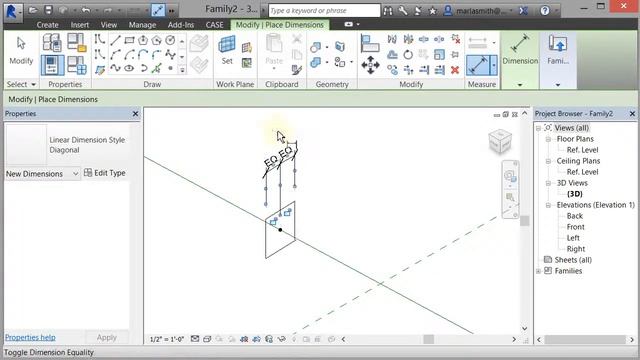This screenshot has height=360, width=640.
Task: Select the Align tool
Action: click(370, 43)
